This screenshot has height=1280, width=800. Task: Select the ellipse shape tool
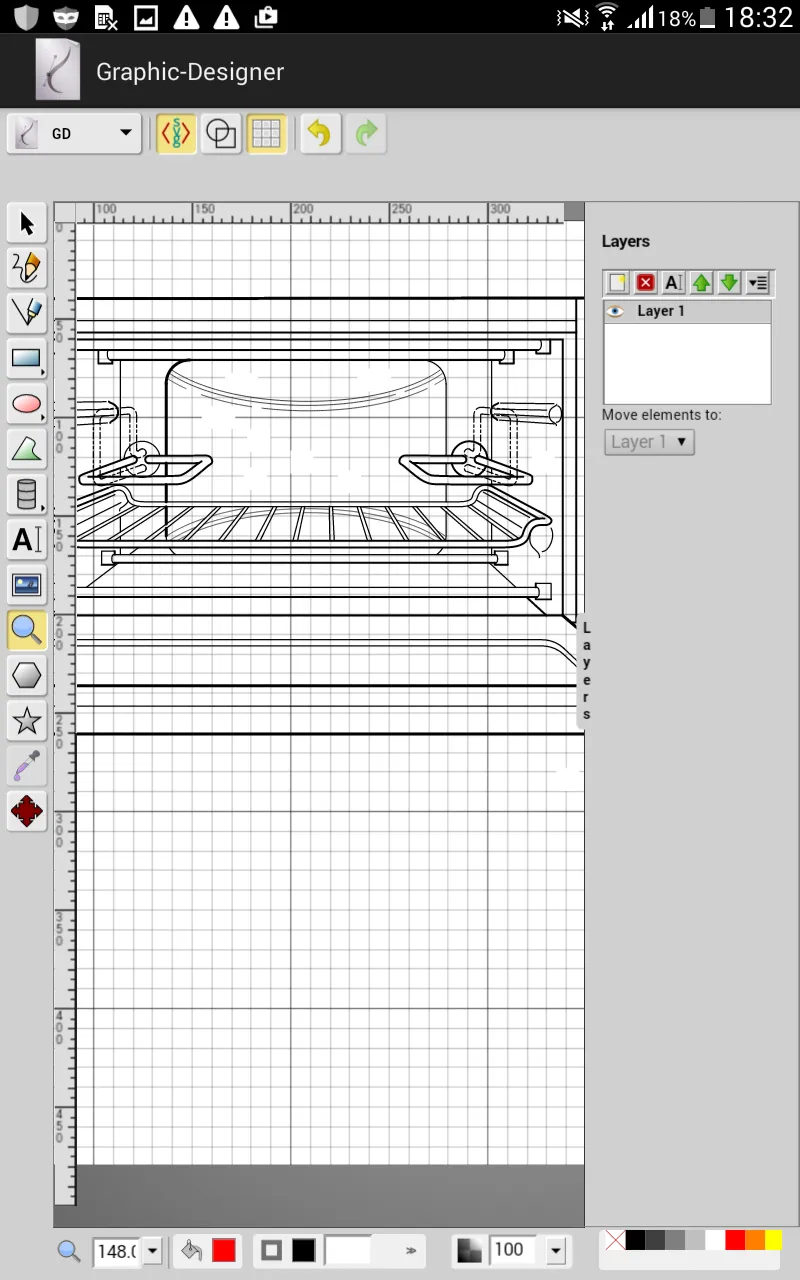click(x=27, y=404)
